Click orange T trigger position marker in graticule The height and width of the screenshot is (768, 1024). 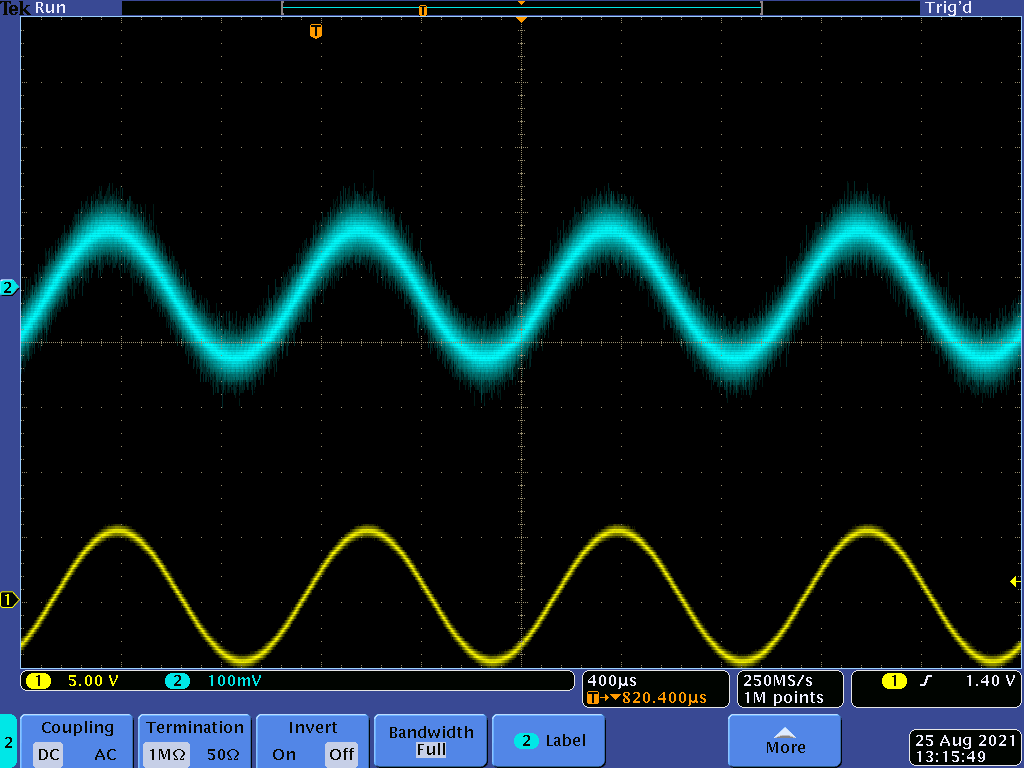click(315, 31)
